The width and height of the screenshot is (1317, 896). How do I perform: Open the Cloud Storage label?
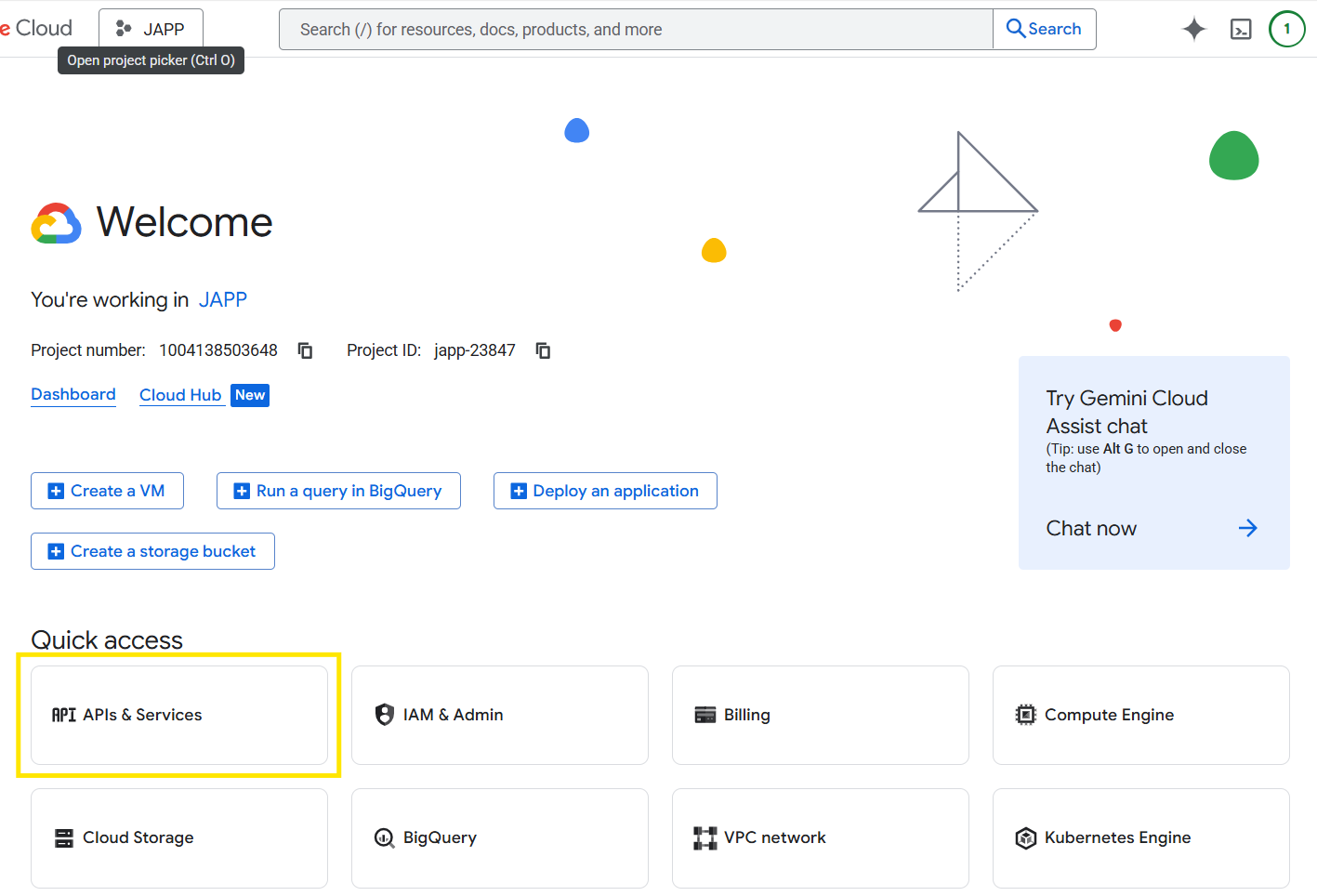click(138, 837)
